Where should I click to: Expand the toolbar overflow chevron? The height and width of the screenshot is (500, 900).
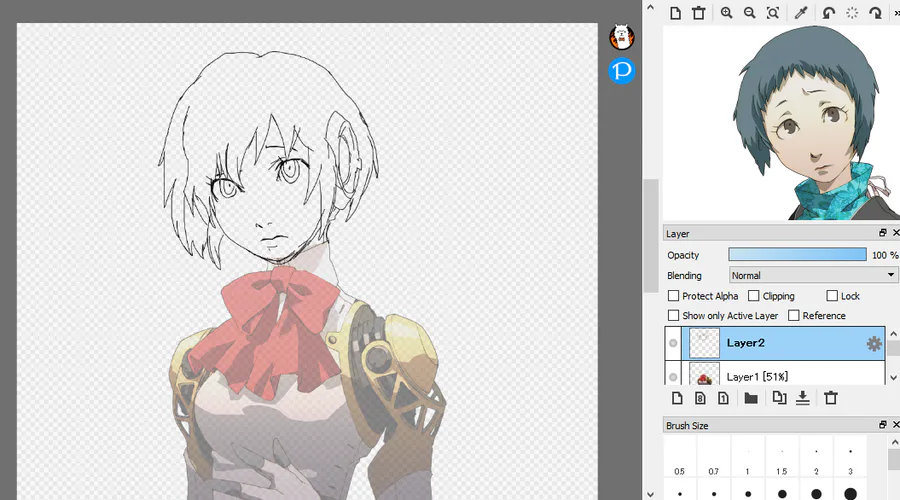point(897,13)
